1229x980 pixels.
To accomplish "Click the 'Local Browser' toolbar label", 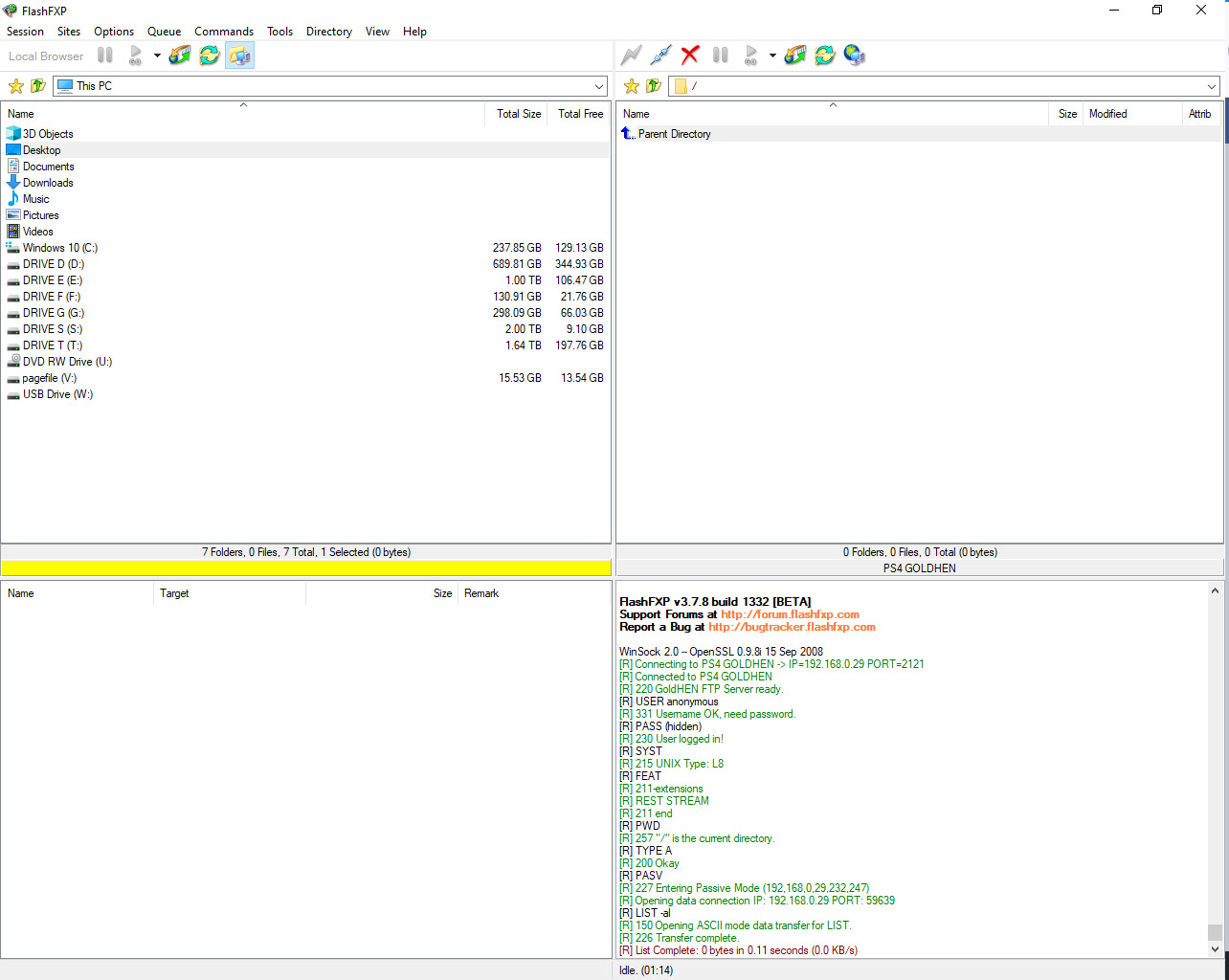I will (x=46, y=56).
